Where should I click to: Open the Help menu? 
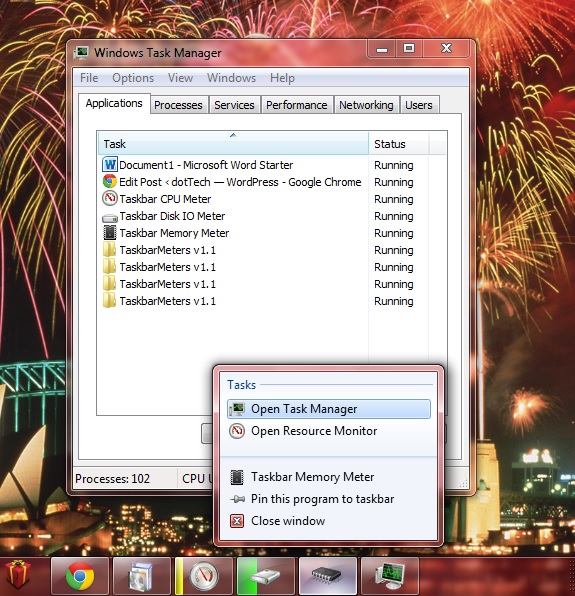click(282, 78)
